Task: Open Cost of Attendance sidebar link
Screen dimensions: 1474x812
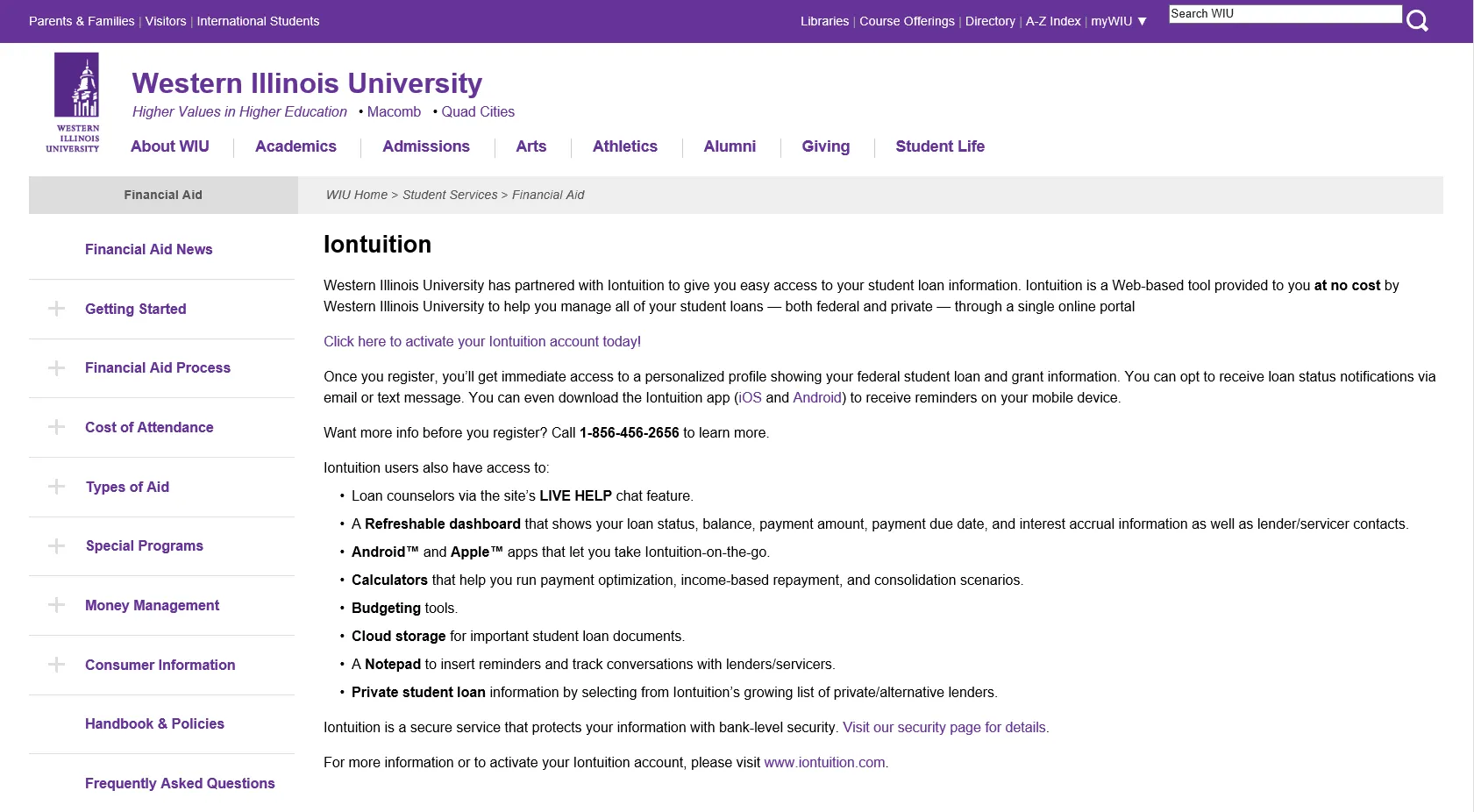Action: click(x=149, y=428)
